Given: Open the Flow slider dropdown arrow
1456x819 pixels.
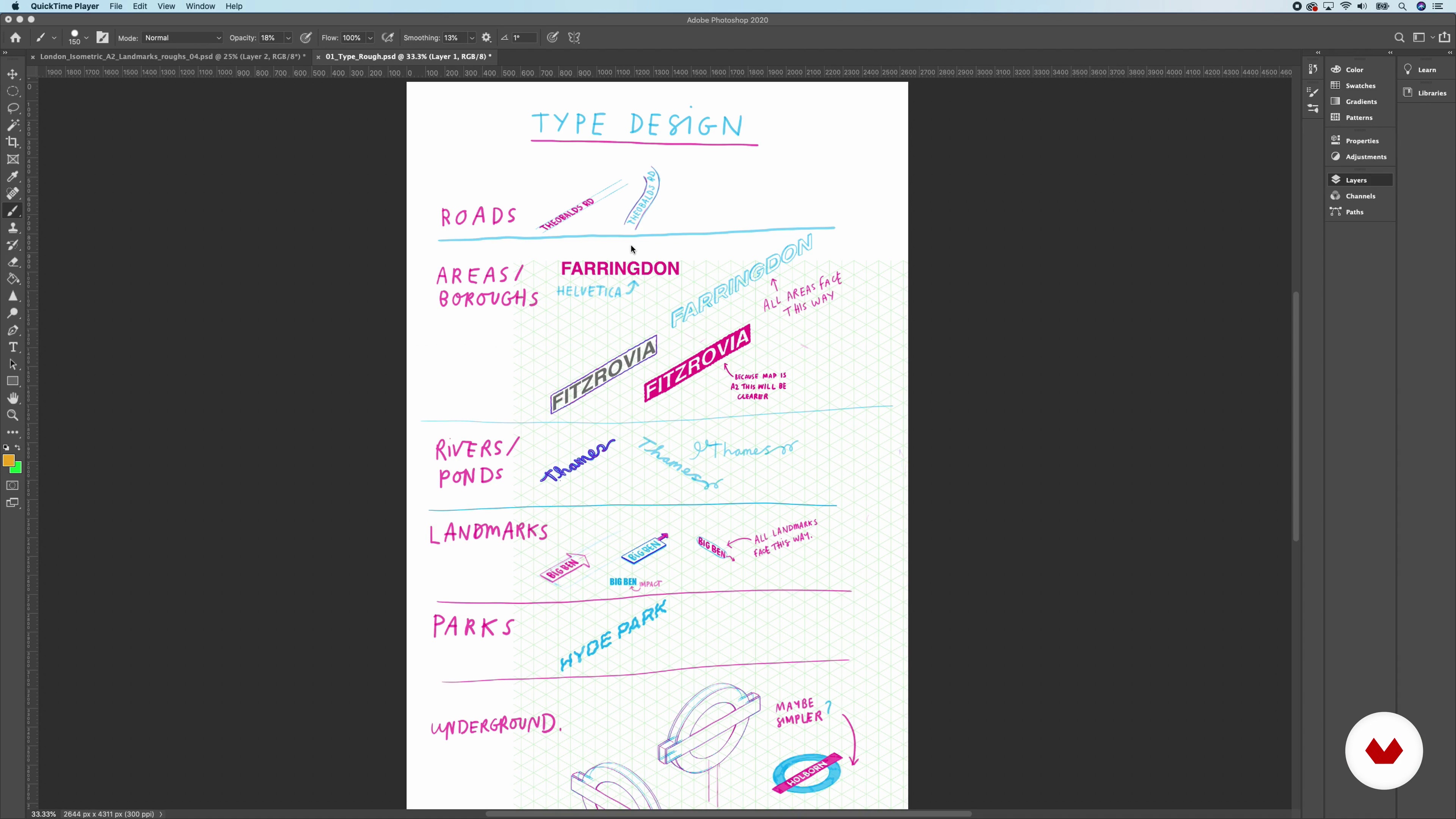Looking at the screenshot, I should point(370,38).
